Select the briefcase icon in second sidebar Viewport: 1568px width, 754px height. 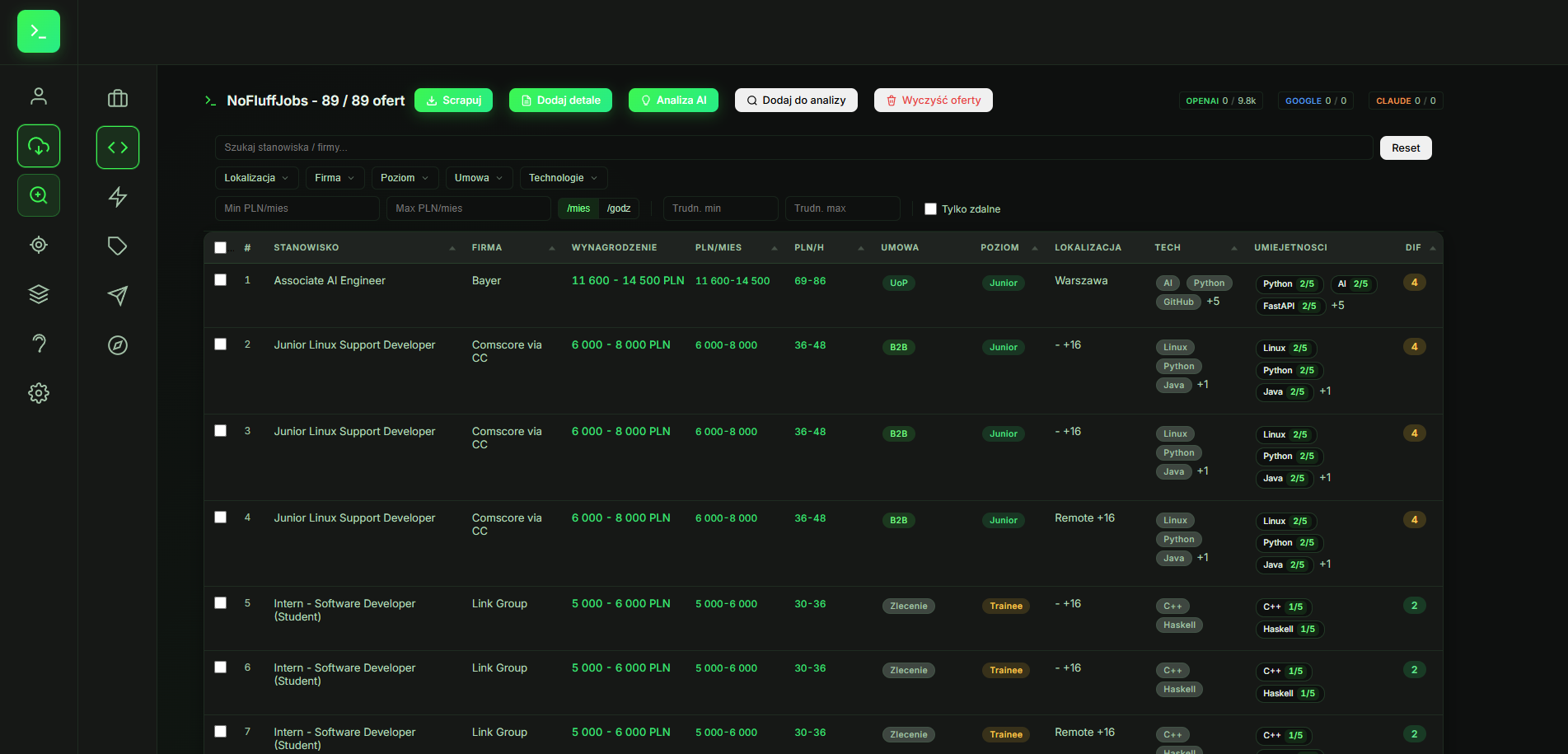(118, 98)
